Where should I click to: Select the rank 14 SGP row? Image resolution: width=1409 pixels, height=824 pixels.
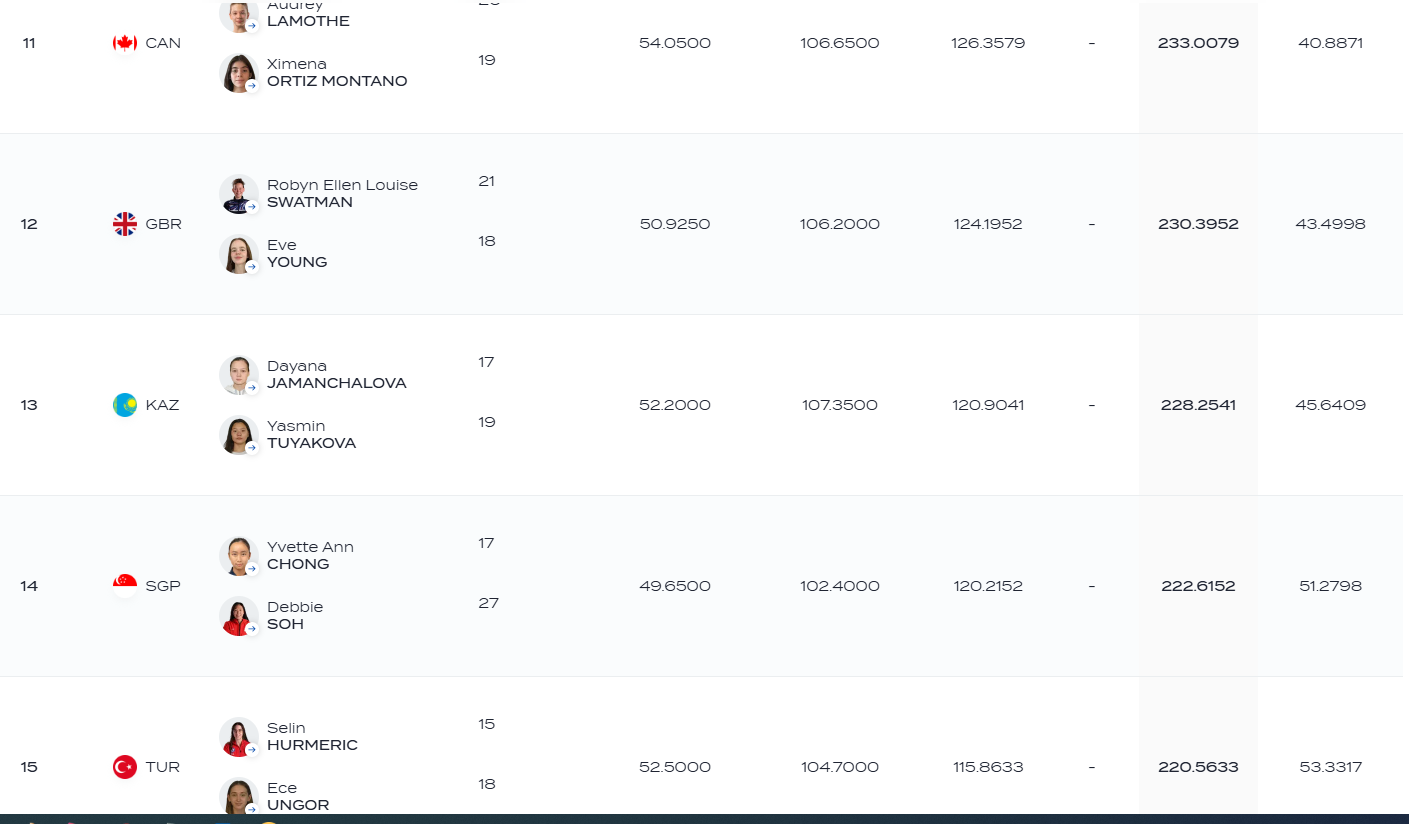(x=704, y=586)
